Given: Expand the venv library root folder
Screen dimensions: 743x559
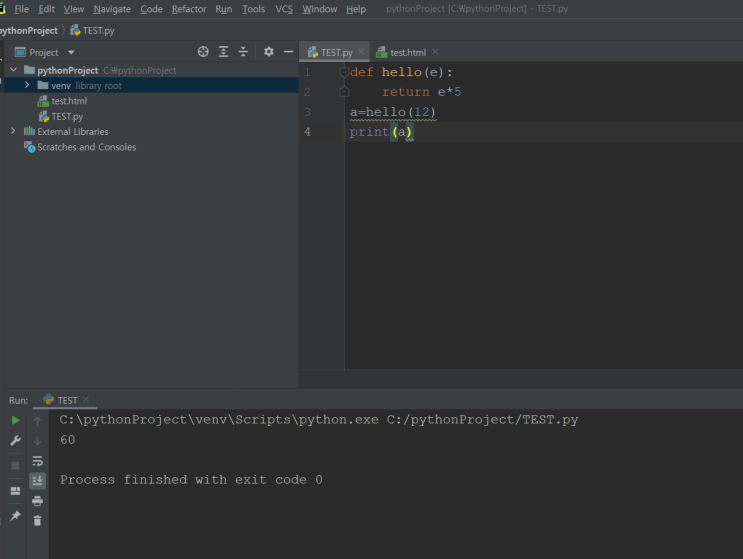Looking at the screenshot, I should click(27, 85).
